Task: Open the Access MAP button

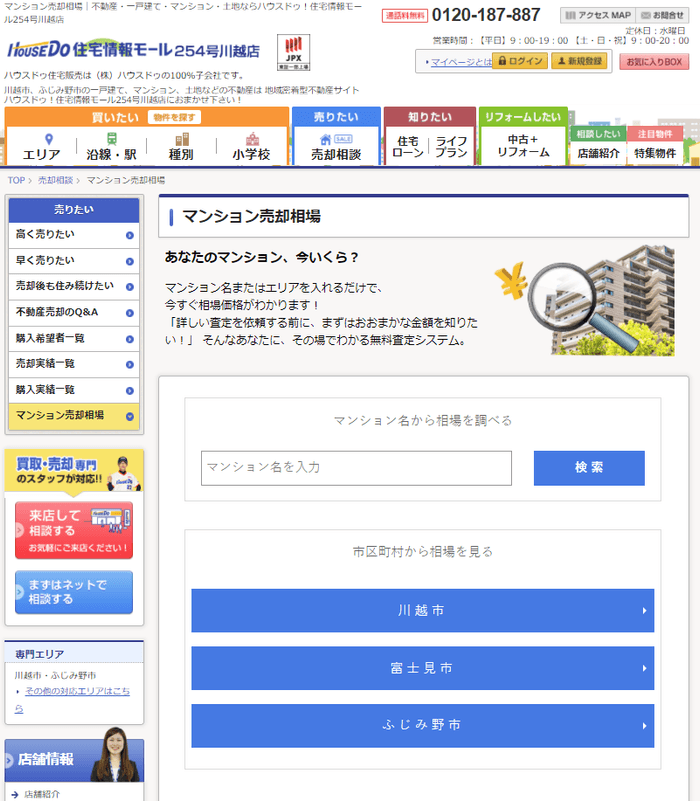Action: [596, 15]
